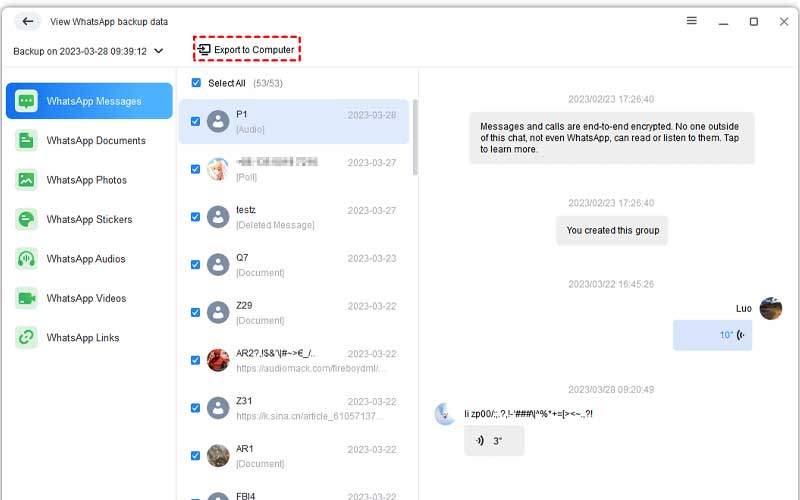
Task: Open the testz chat with [Deleted Message]
Action: (x=294, y=217)
